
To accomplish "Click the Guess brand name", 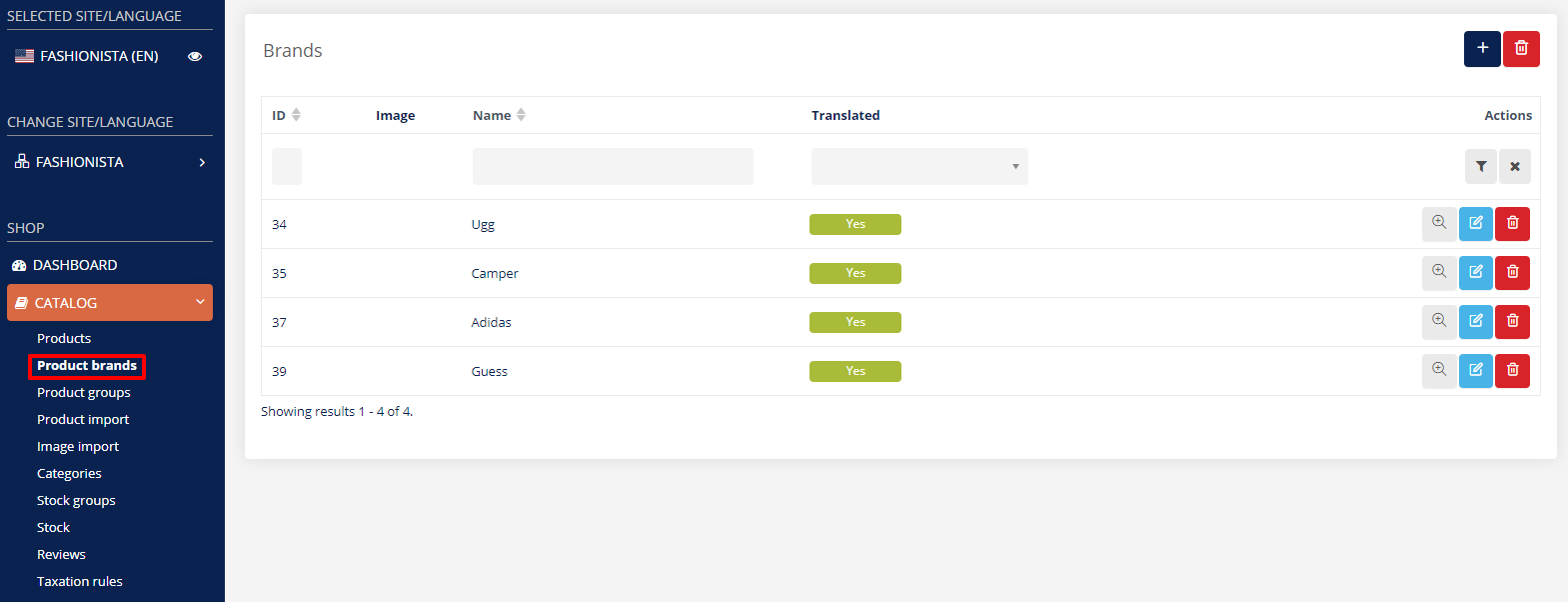I will (490, 371).
